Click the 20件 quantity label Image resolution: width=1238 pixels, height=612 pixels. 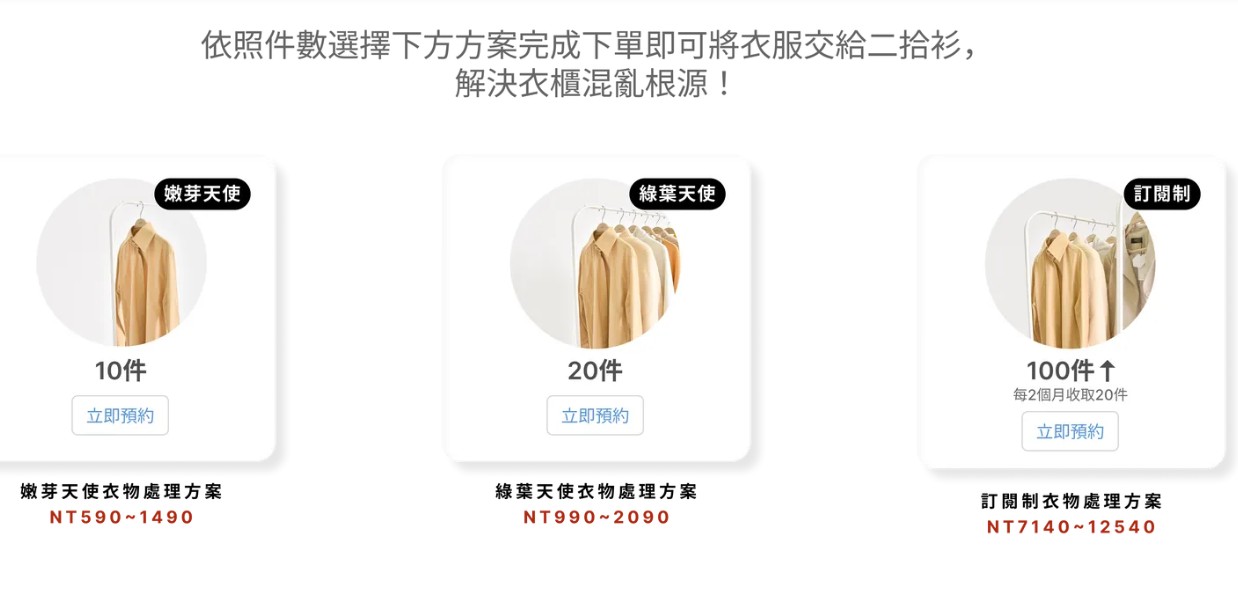[x=595, y=371]
